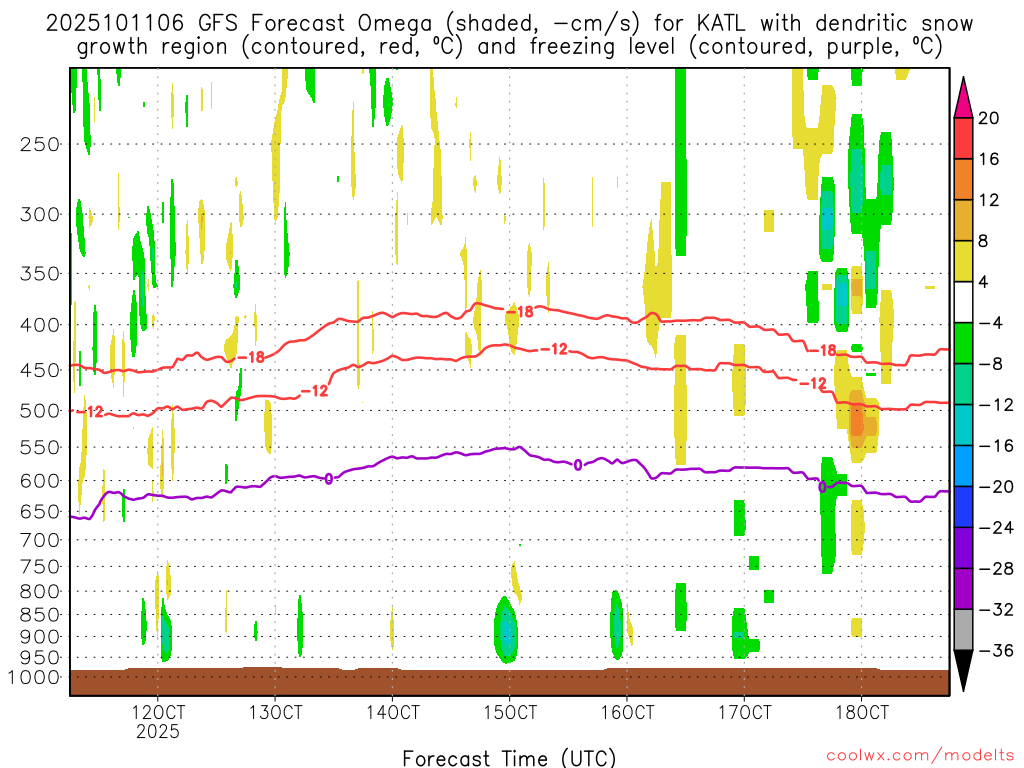1024x768 pixels.
Task: Click the 2025 year label under 120CT
Action: click(x=158, y=731)
